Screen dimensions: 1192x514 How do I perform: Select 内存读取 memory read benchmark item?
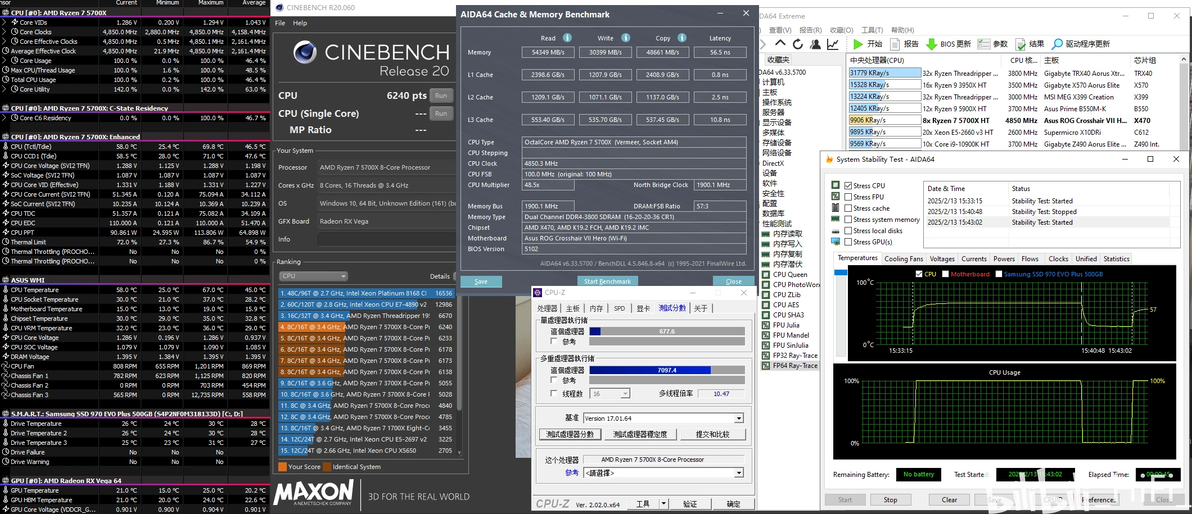(782, 233)
